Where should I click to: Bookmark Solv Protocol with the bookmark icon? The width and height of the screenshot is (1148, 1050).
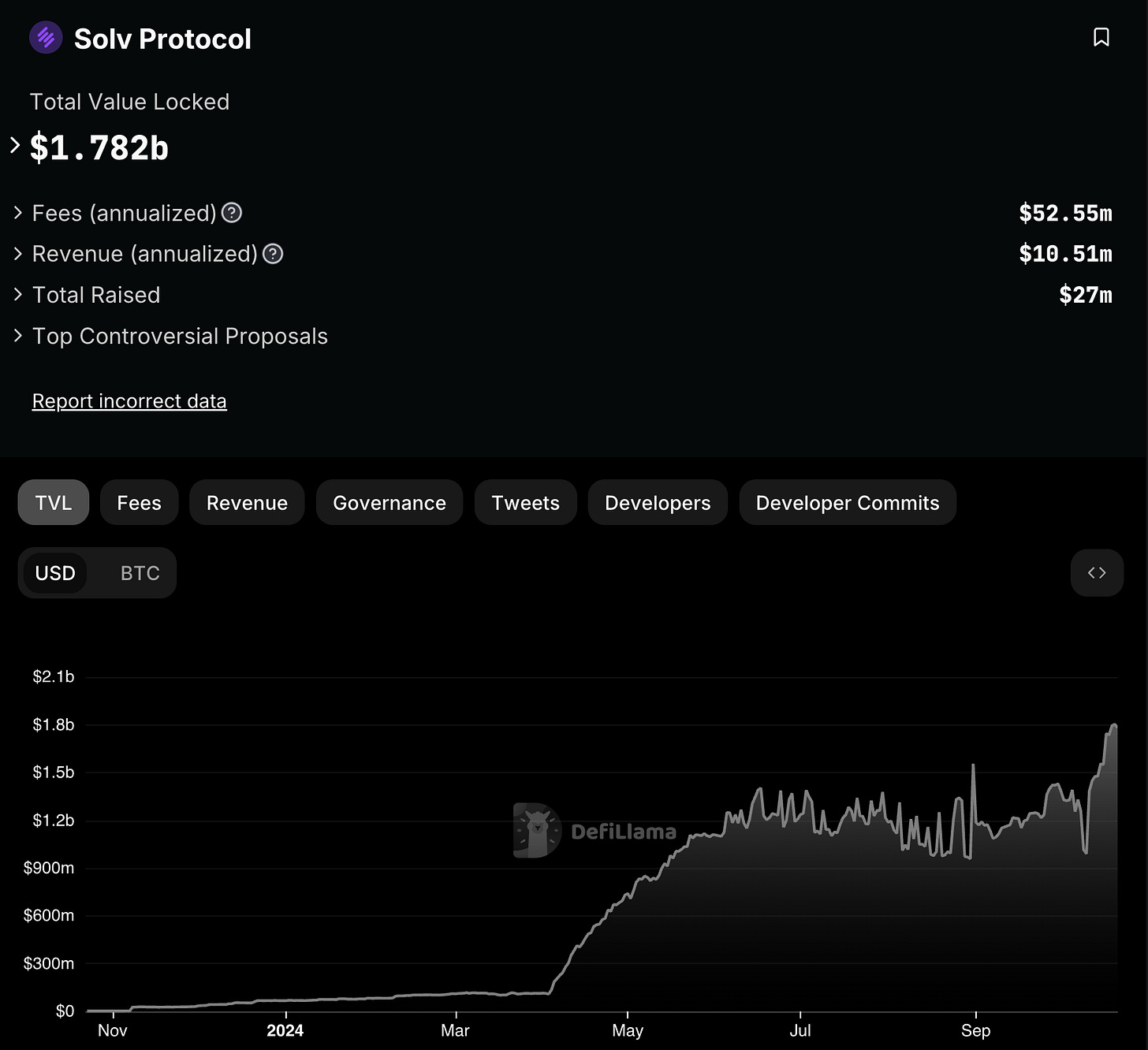pos(1101,37)
